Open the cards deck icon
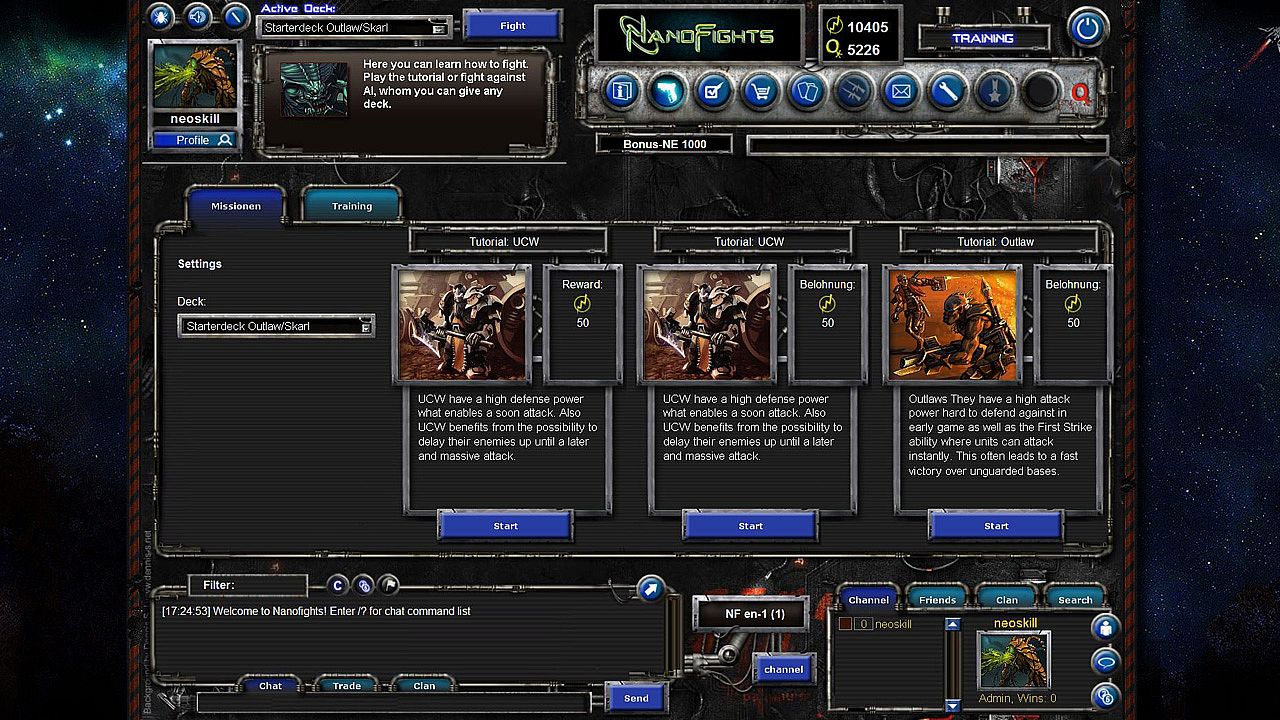1280x720 pixels. pyautogui.click(x=807, y=92)
